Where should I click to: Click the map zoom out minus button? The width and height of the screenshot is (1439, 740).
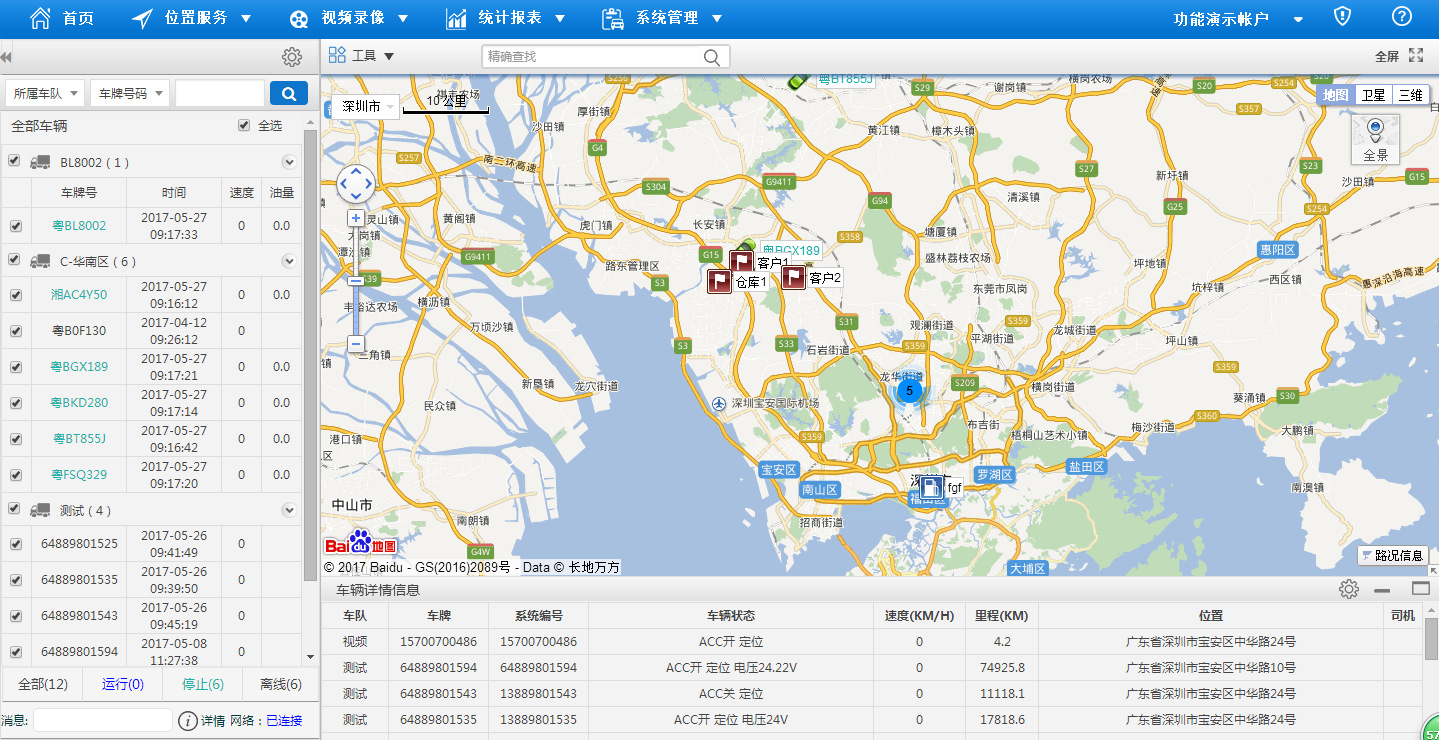point(355,344)
